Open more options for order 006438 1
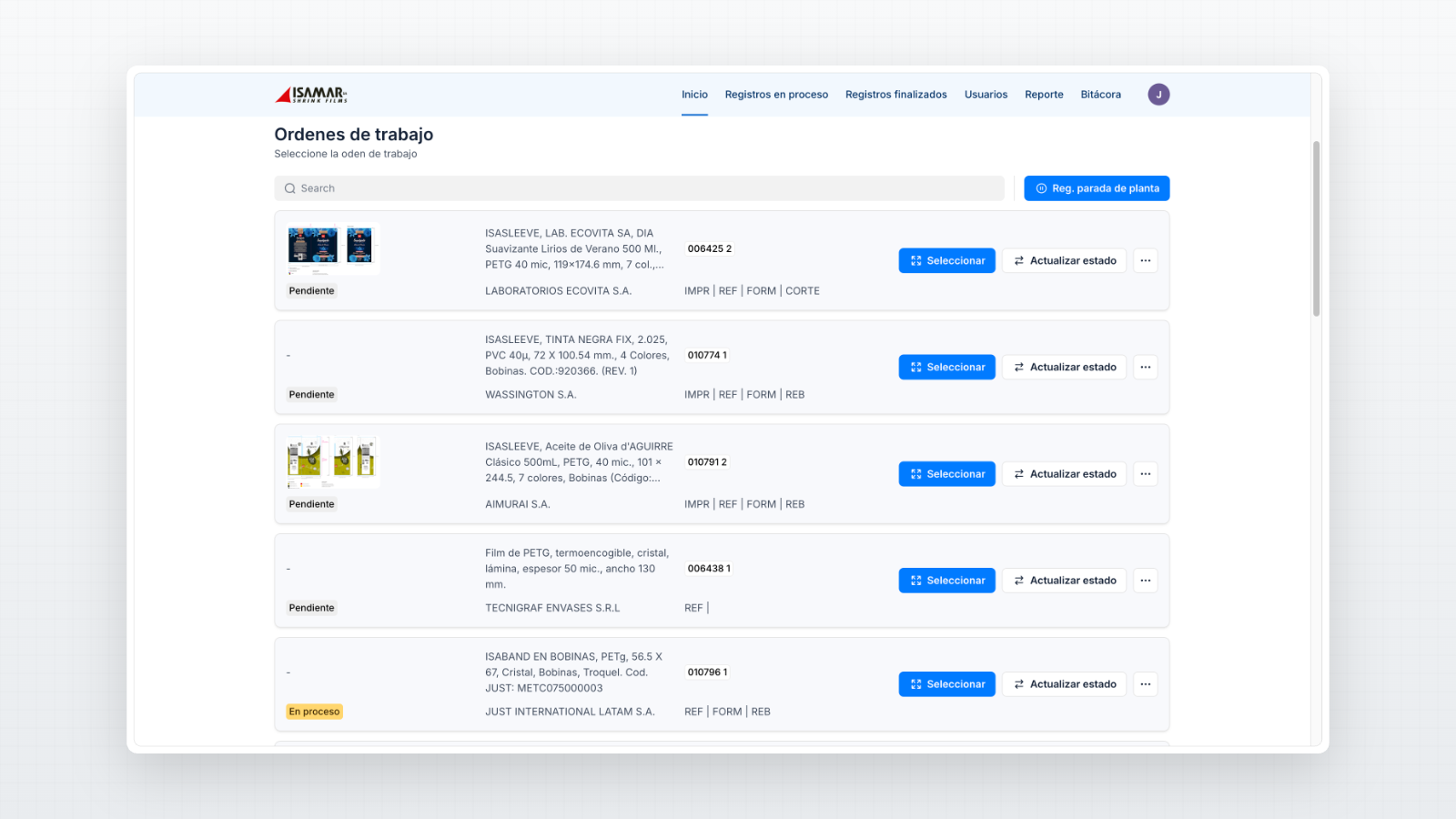The height and width of the screenshot is (819, 1456). tap(1146, 581)
